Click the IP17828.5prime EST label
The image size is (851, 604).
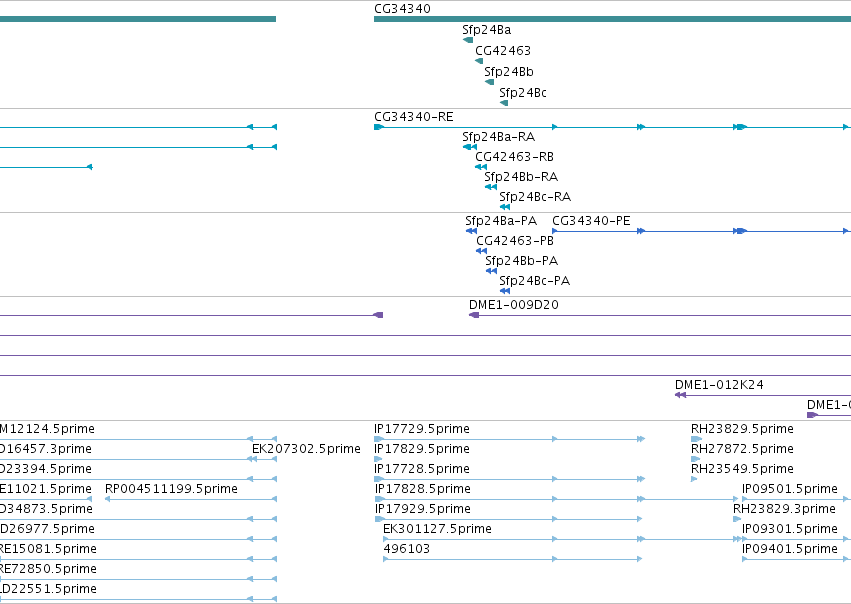point(423,489)
